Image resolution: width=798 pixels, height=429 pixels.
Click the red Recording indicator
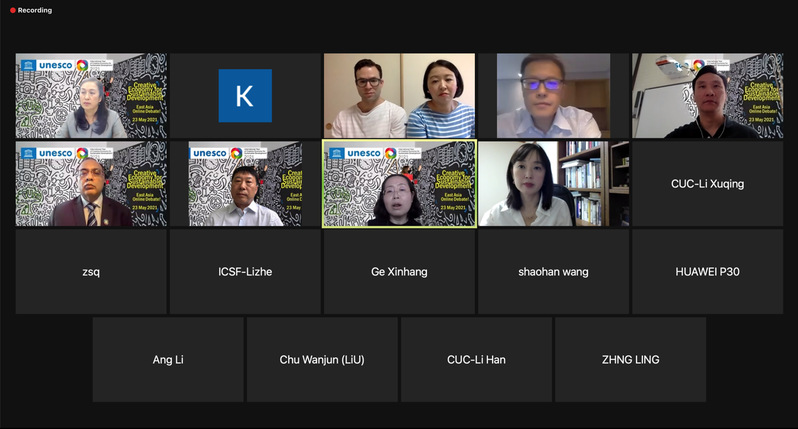coord(31,10)
